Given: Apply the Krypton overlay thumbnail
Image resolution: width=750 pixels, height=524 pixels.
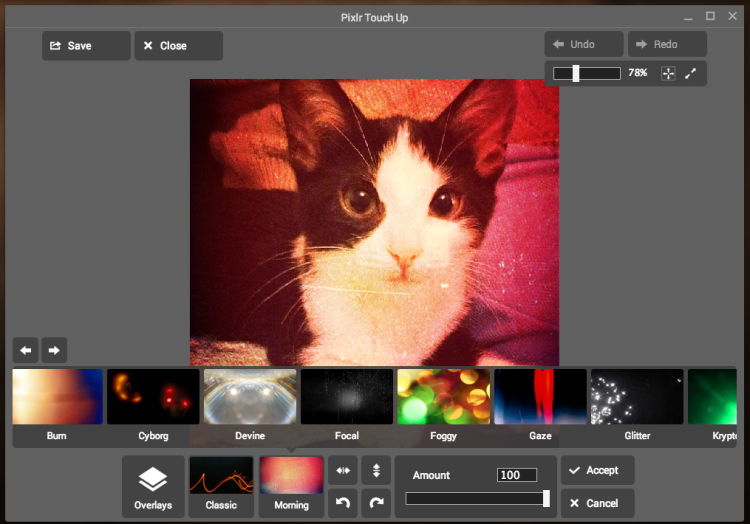Looking at the screenshot, I should tap(712, 397).
